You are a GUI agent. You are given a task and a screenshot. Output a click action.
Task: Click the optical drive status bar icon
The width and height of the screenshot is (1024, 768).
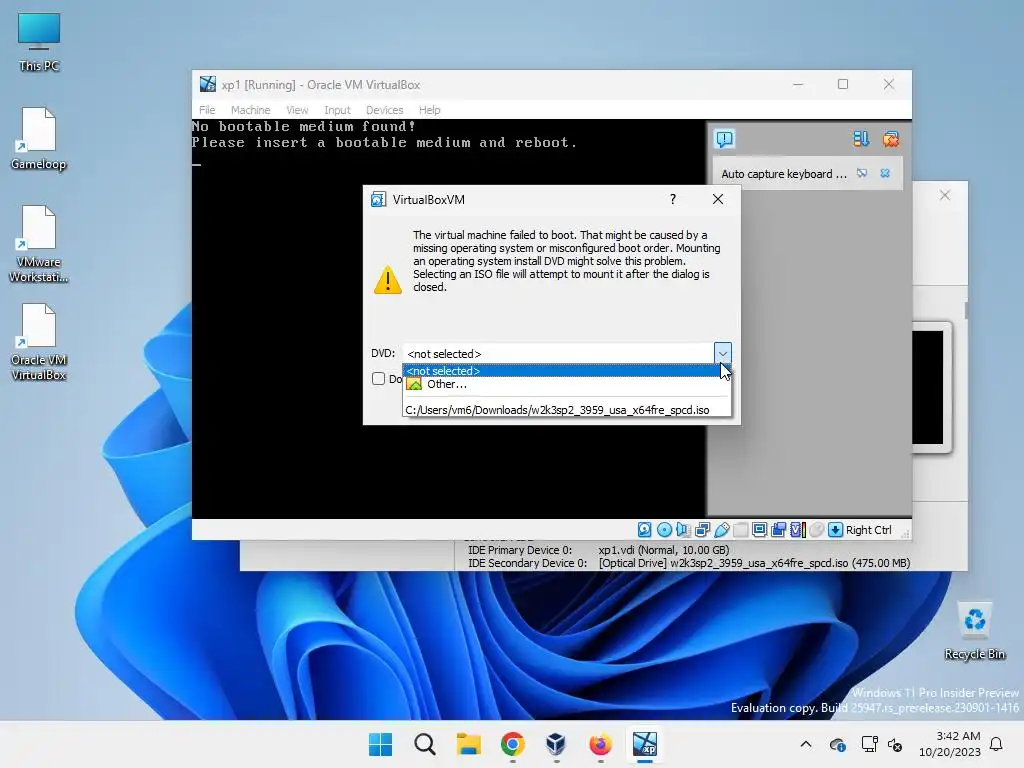664,530
